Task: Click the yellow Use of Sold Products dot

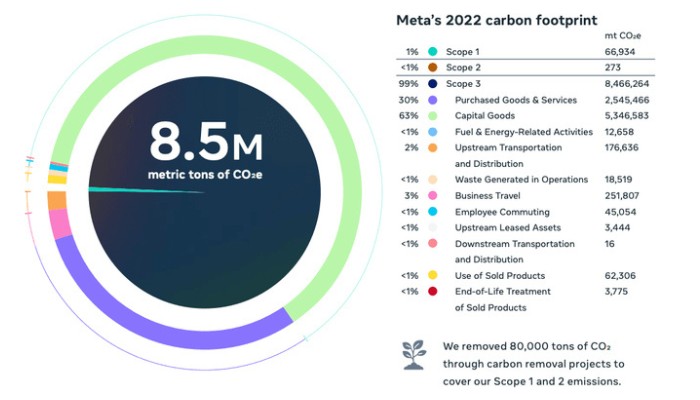Action: 433,275
